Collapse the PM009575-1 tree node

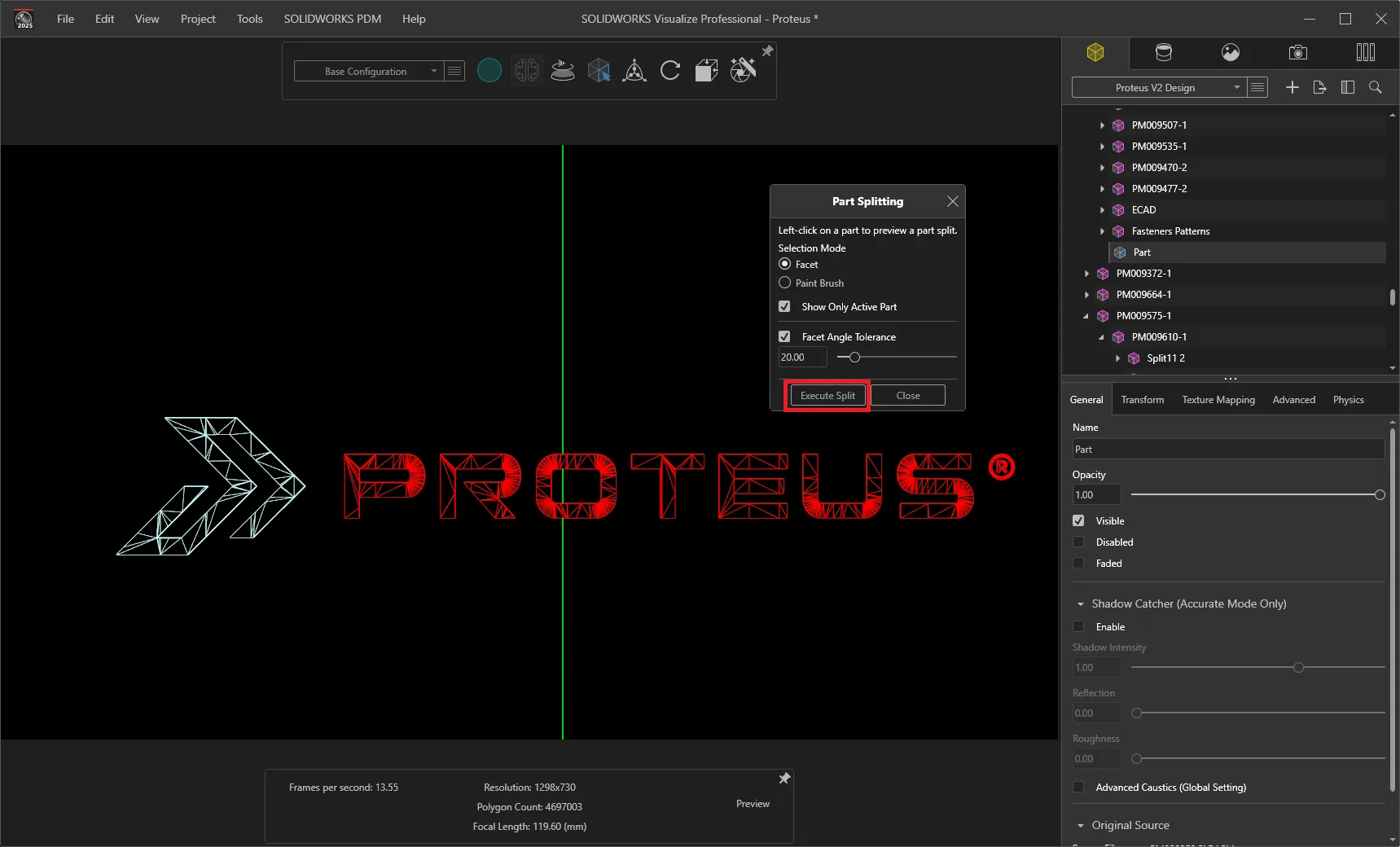(1086, 316)
